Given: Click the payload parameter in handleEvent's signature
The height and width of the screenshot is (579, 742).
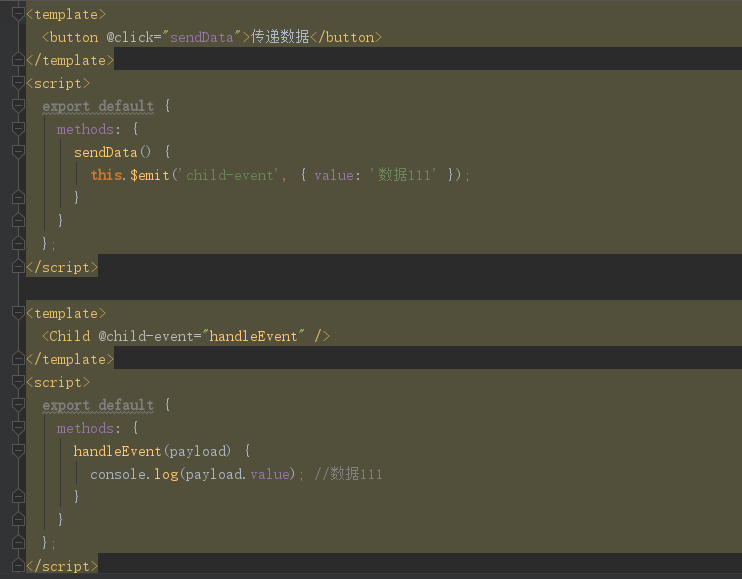Looking at the screenshot, I should (x=197, y=451).
